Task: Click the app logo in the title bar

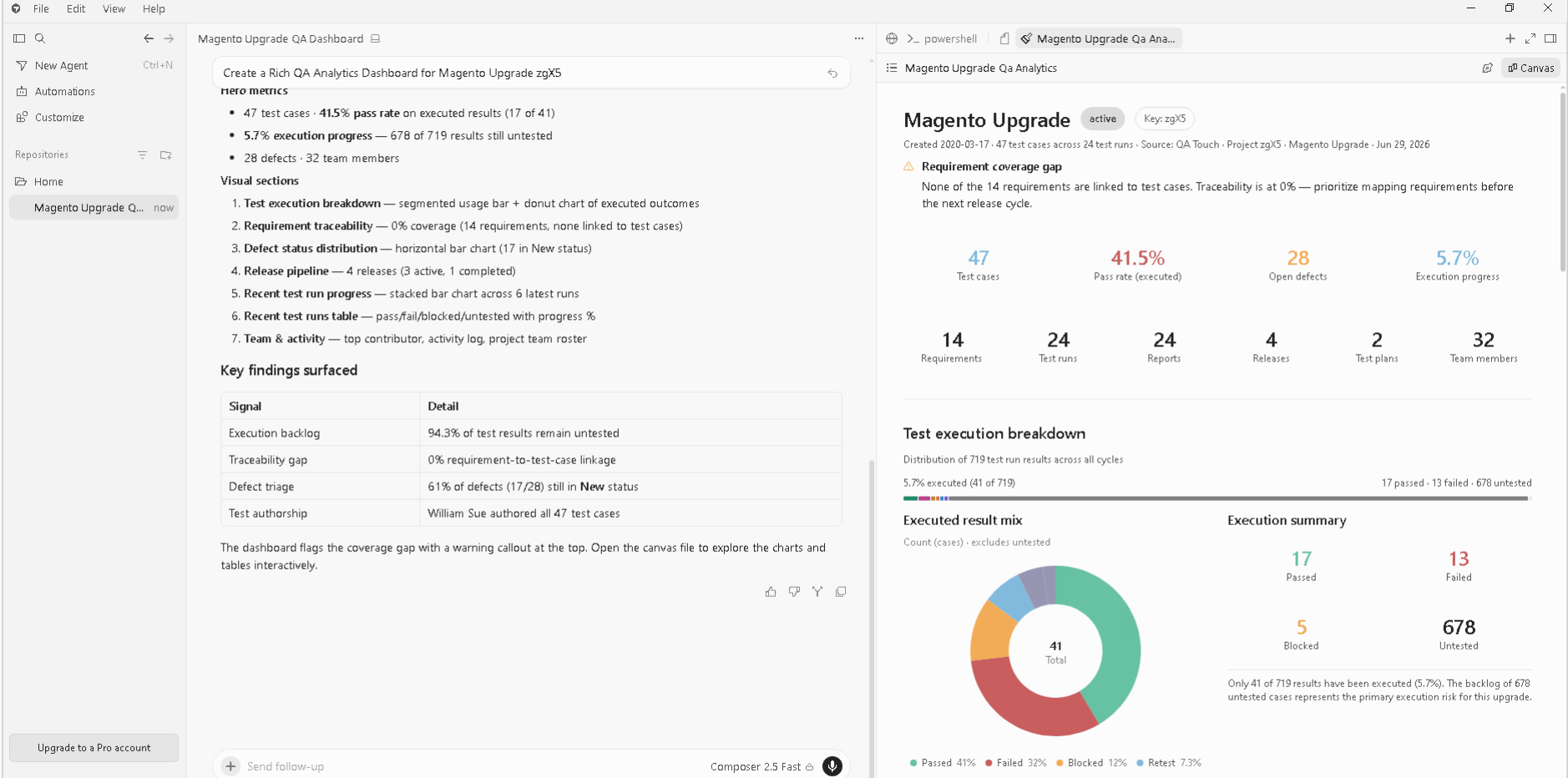Action: [16, 9]
